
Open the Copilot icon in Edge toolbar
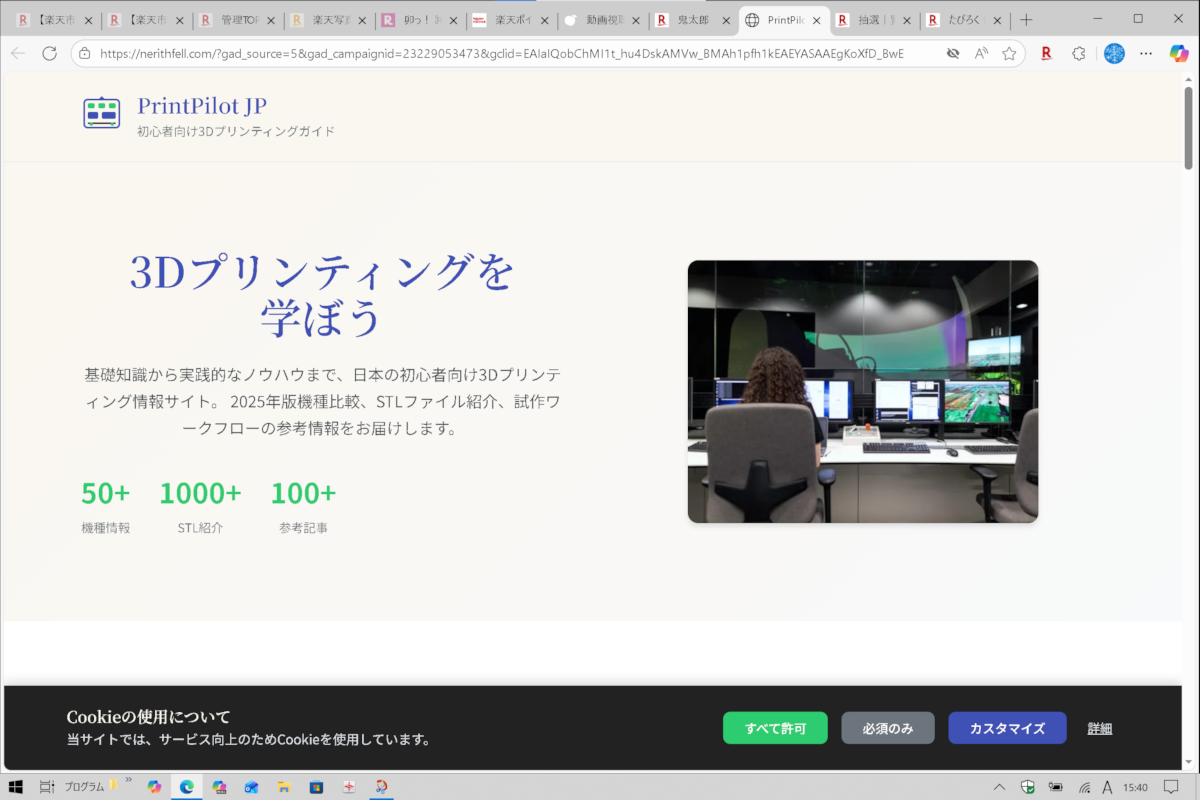1178,53
